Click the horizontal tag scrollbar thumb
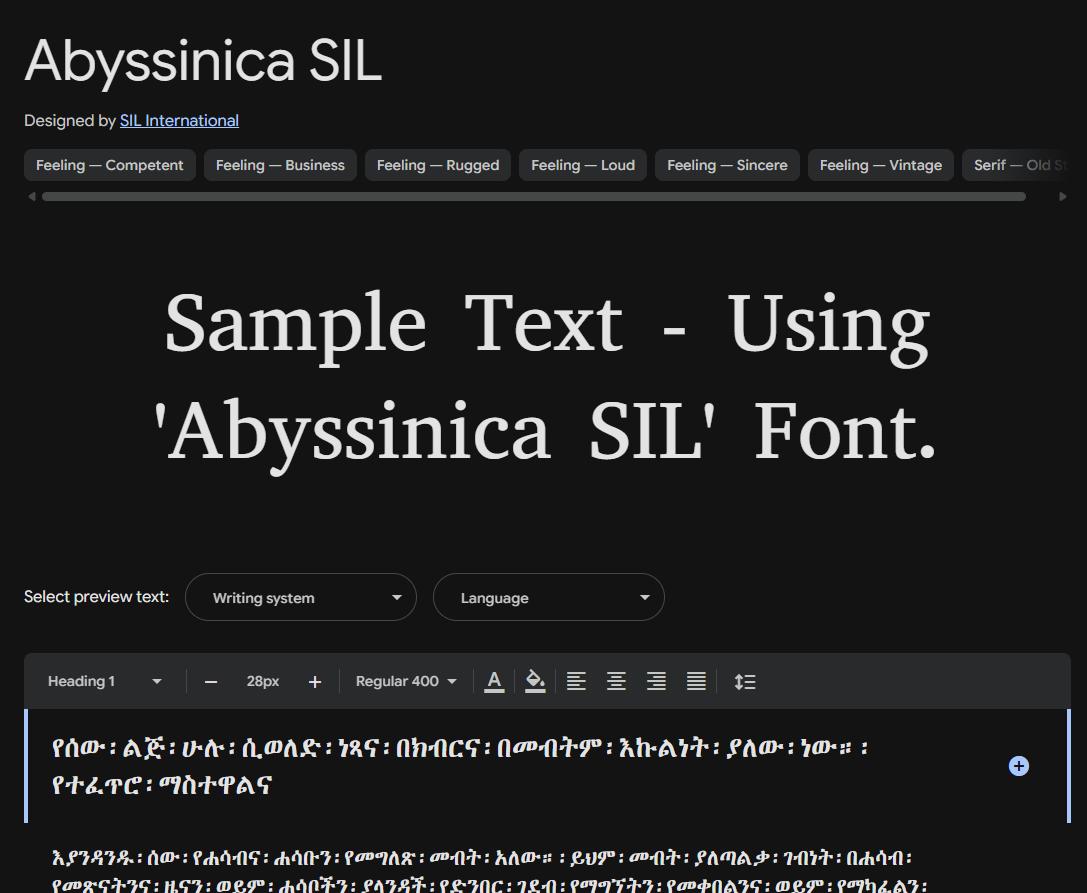Image resolution: width=1087 pixels, height=893 pixels. [534, 197]
